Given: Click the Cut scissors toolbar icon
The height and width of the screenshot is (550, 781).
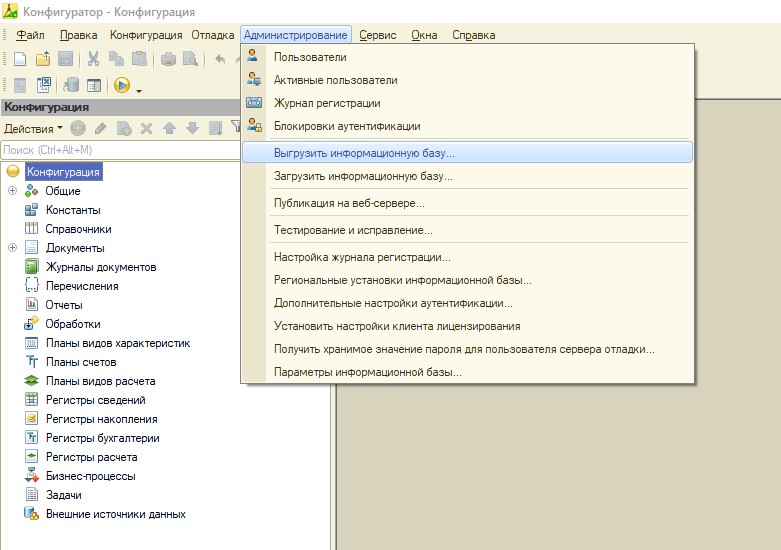Looking at the screenshot, I should tap(93, 60).
